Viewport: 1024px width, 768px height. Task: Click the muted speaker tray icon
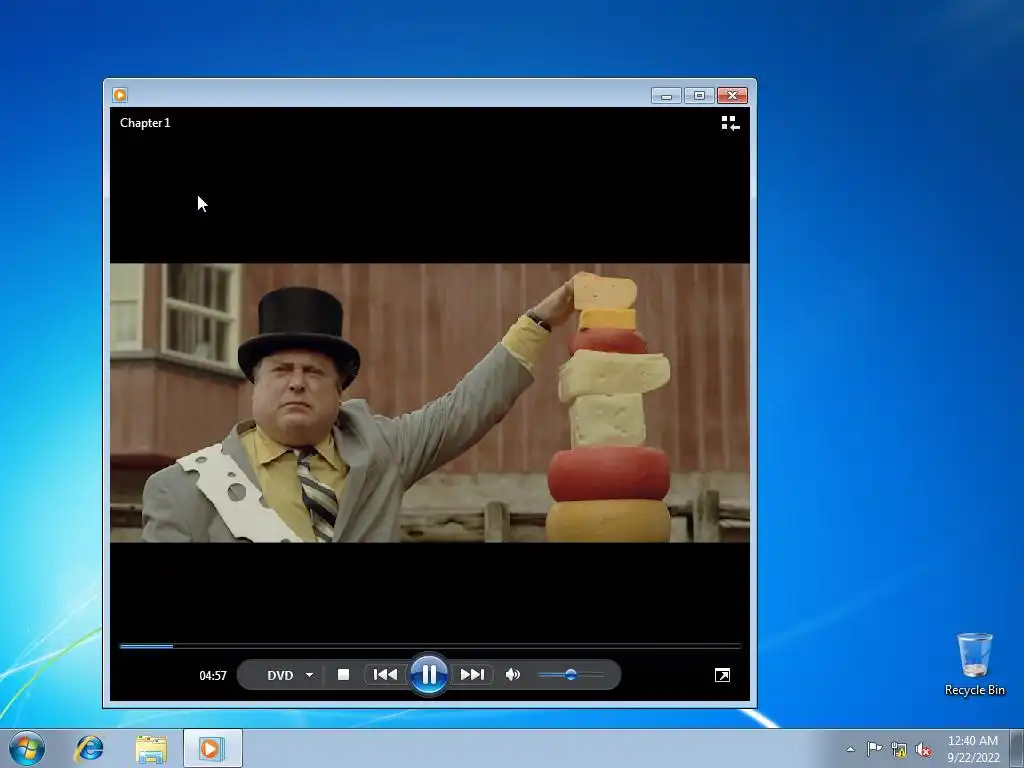click(x=923, y=750)
